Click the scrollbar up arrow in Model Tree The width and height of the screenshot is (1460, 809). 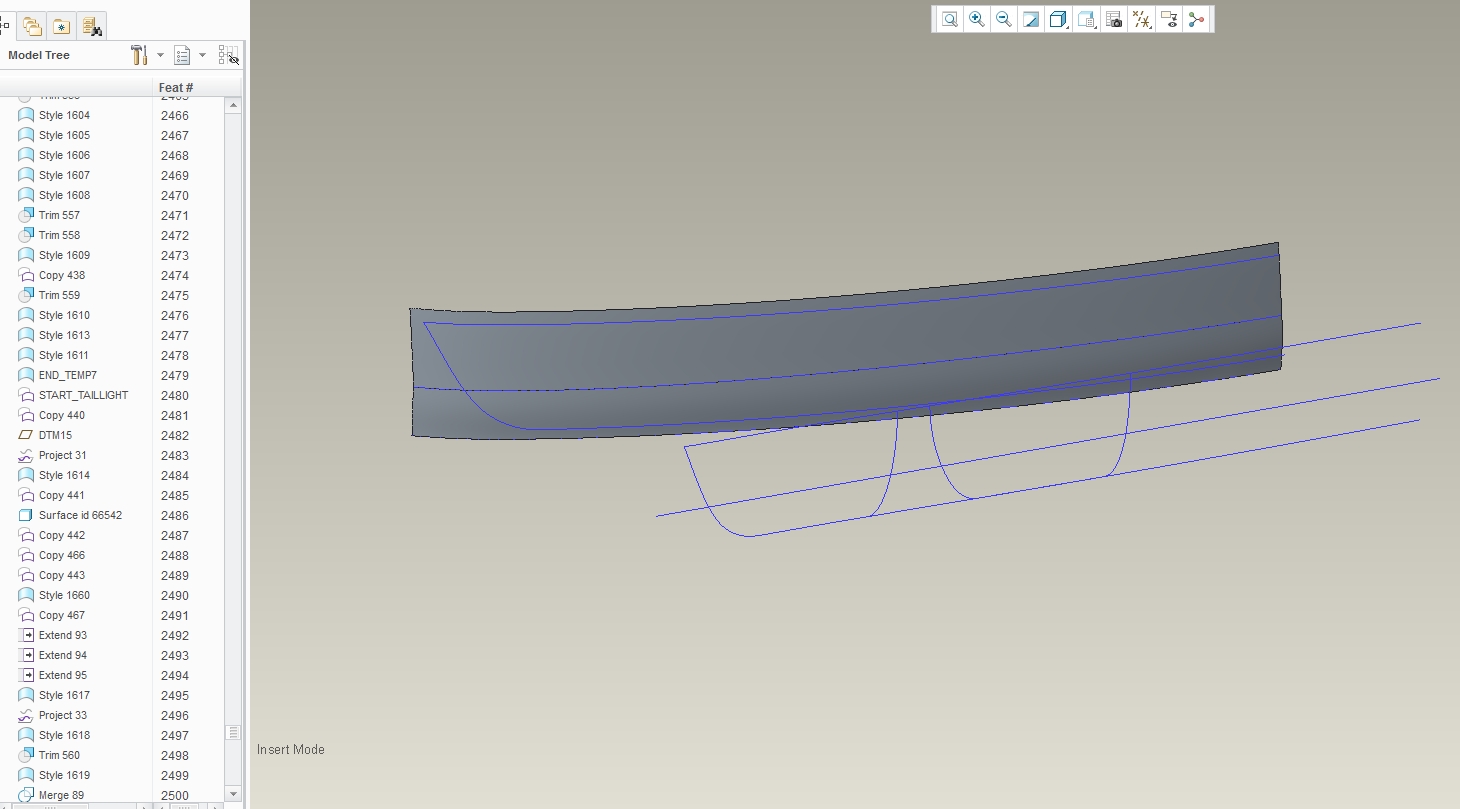(x=233, y=105)
